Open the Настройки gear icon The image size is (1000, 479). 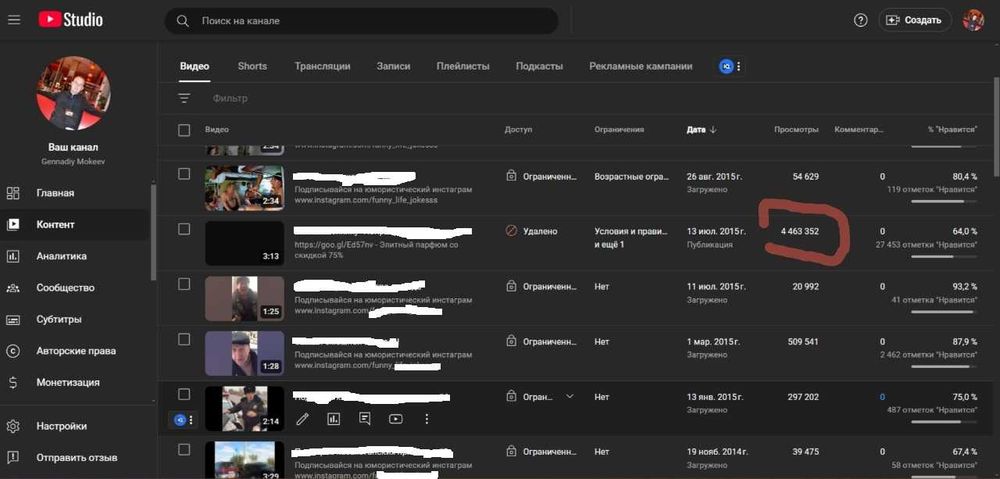click(13, 426)
